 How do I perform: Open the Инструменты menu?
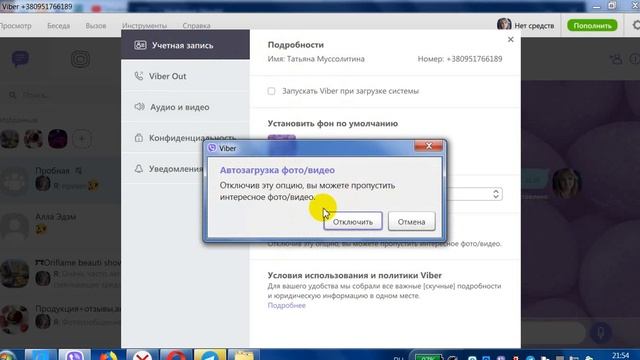[144, 25]
